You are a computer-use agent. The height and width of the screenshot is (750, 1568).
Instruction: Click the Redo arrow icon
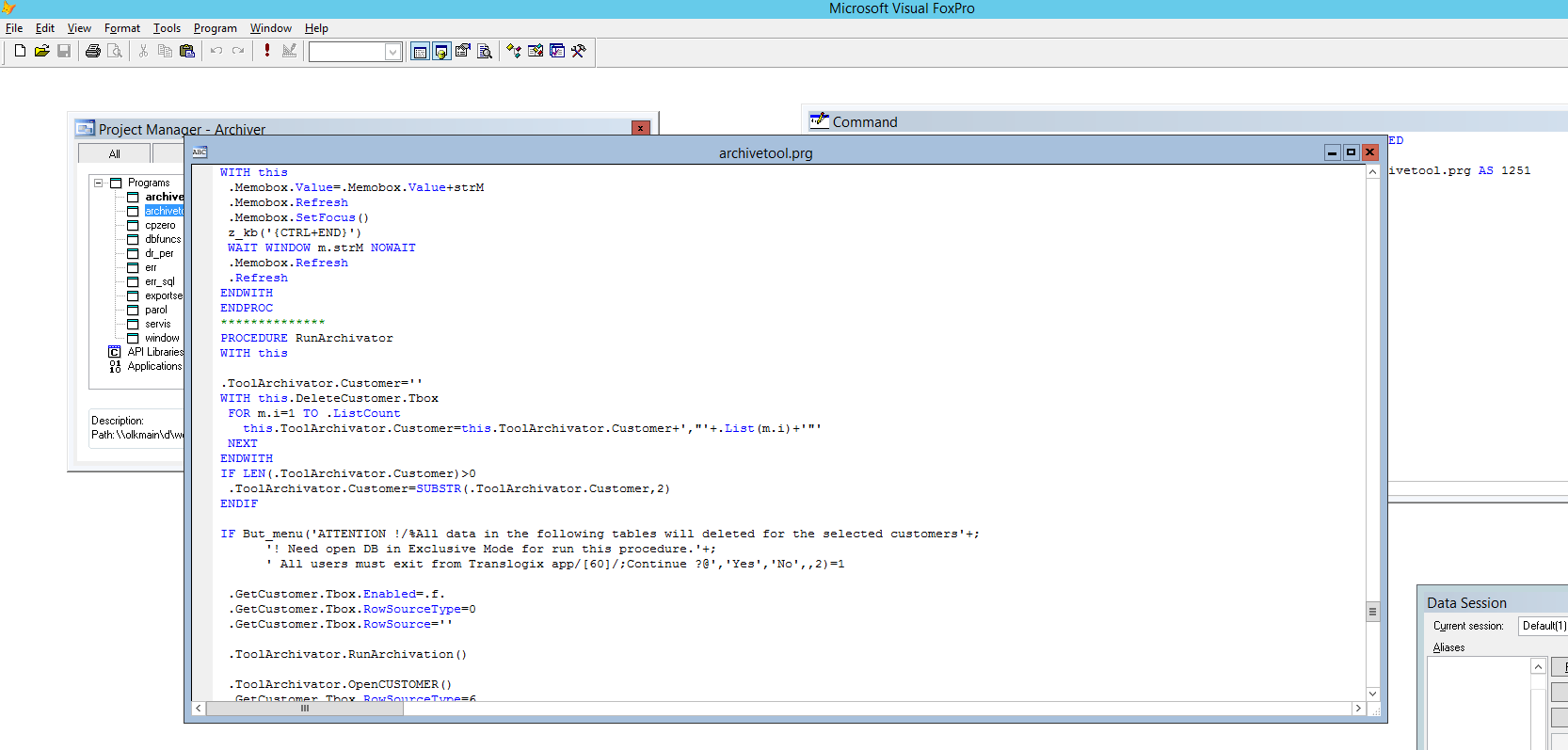coord(238,51)
